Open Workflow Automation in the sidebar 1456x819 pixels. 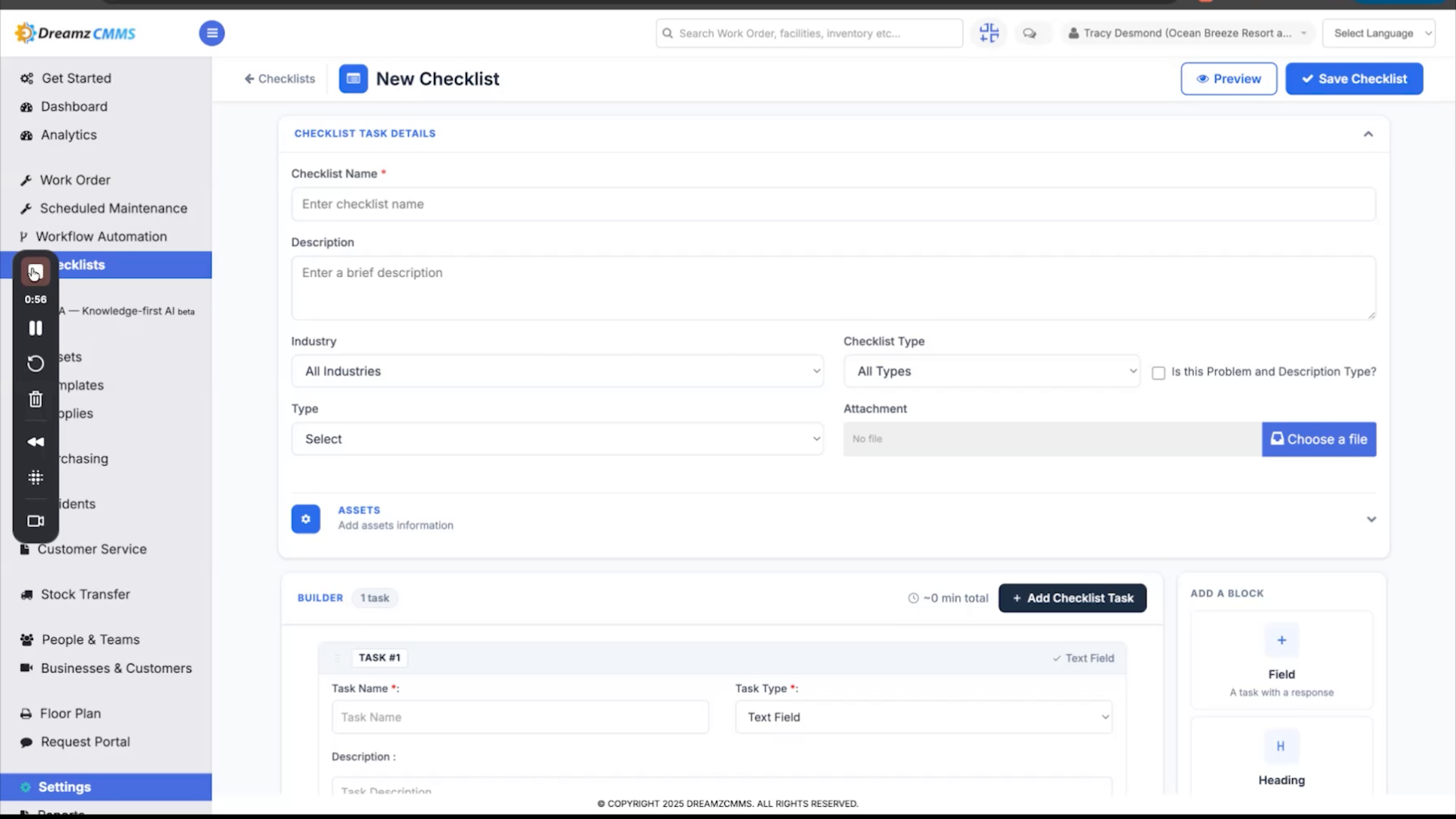(101, 237)
